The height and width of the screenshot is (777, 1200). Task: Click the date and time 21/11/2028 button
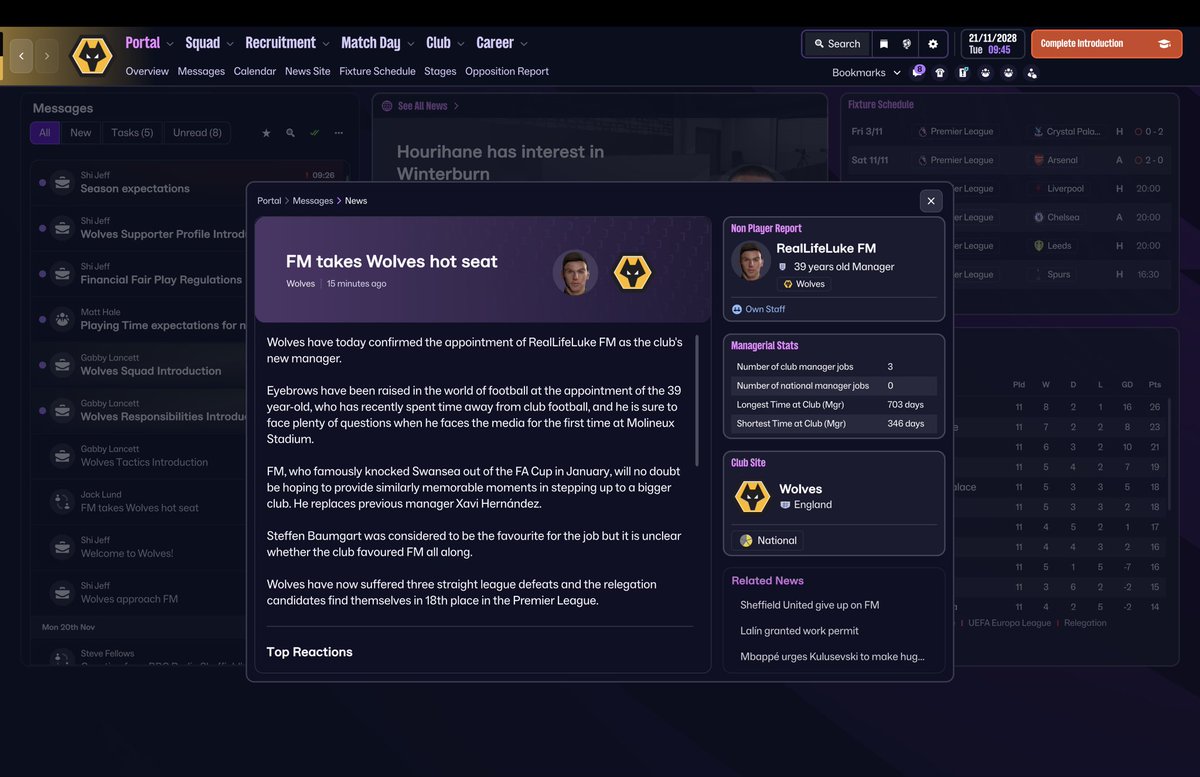pyautogui.click(x=991, y=44)
